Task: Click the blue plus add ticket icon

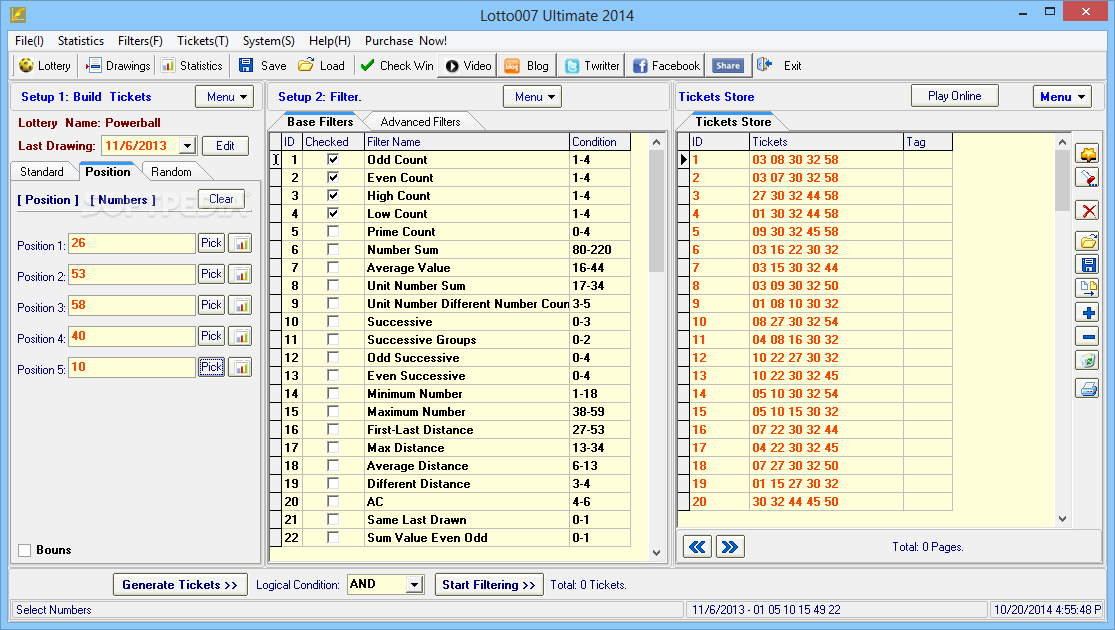Action: pyautogui.click(x=1088, y=313)
